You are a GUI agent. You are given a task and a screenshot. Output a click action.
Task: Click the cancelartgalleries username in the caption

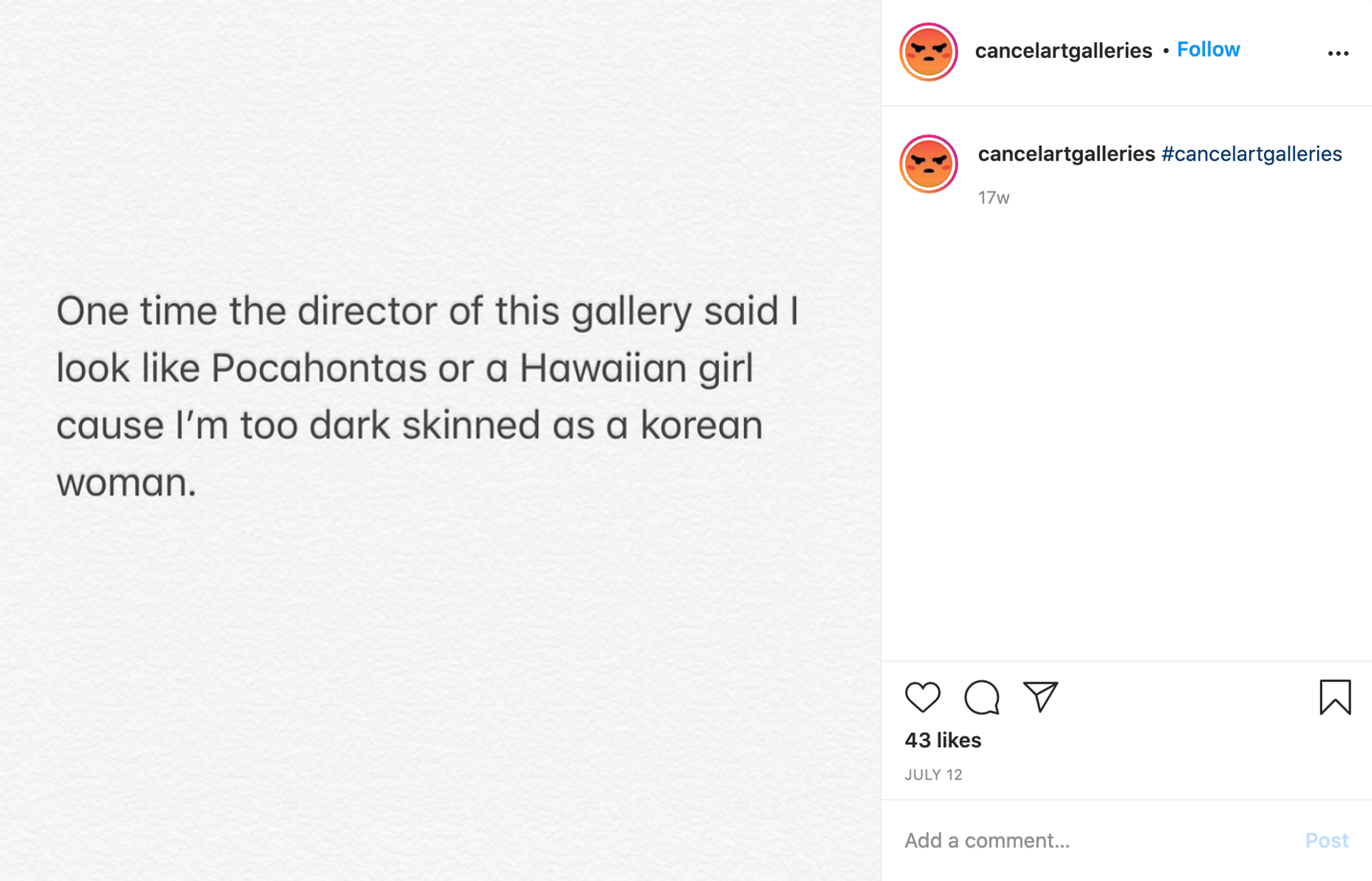pos(1066,154)
